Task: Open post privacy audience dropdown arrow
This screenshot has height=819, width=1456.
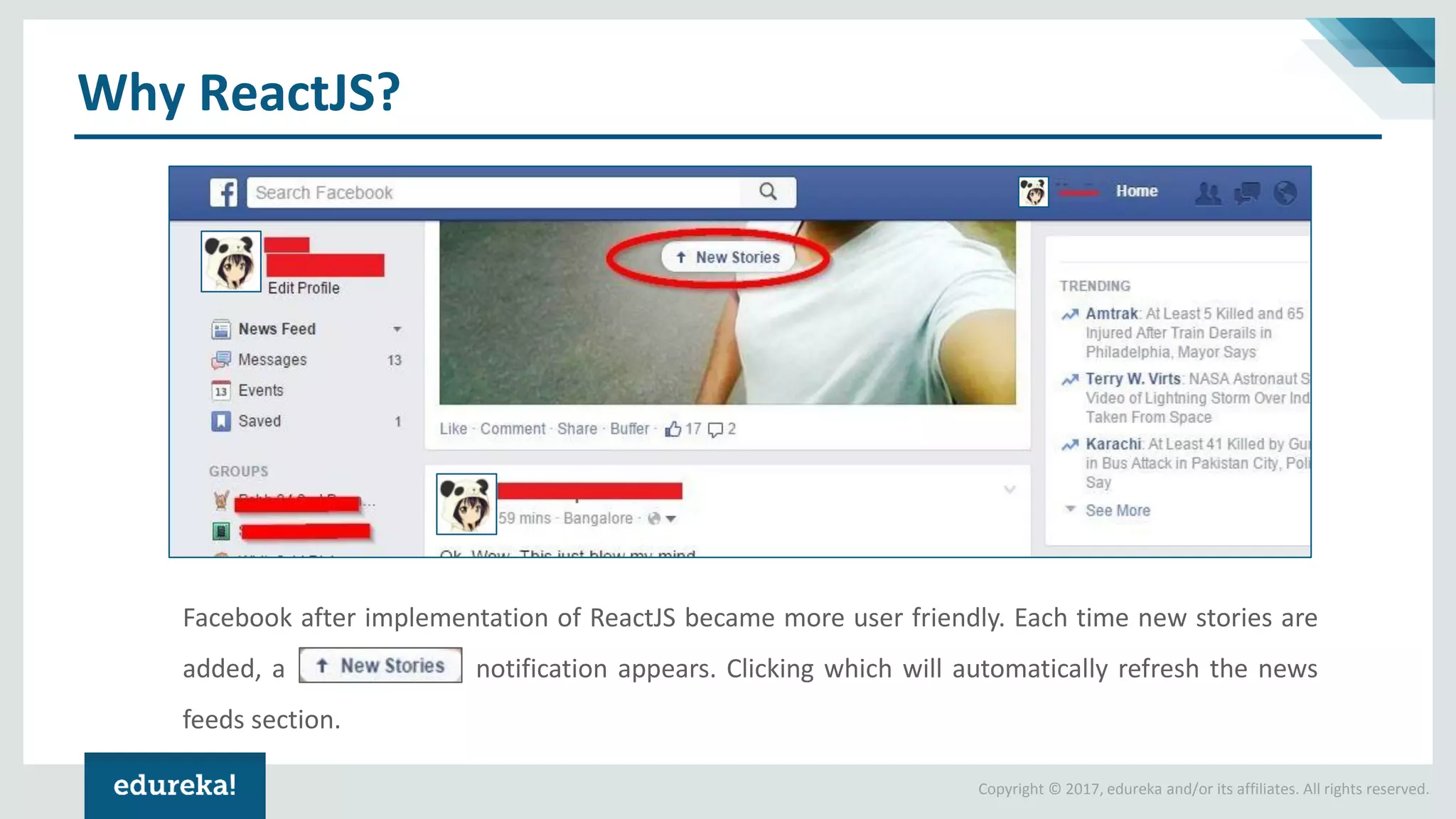Action: coord(670,519)
